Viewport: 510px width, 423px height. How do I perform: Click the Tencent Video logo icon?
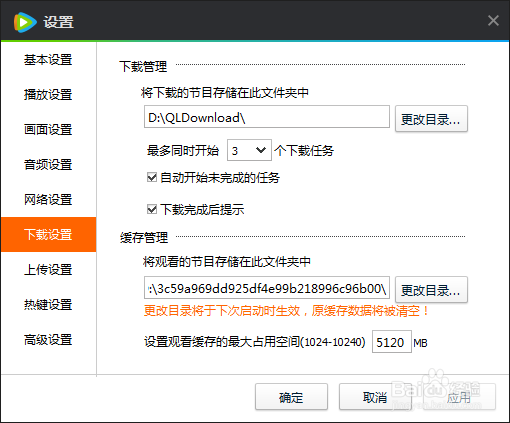point(25,22)
